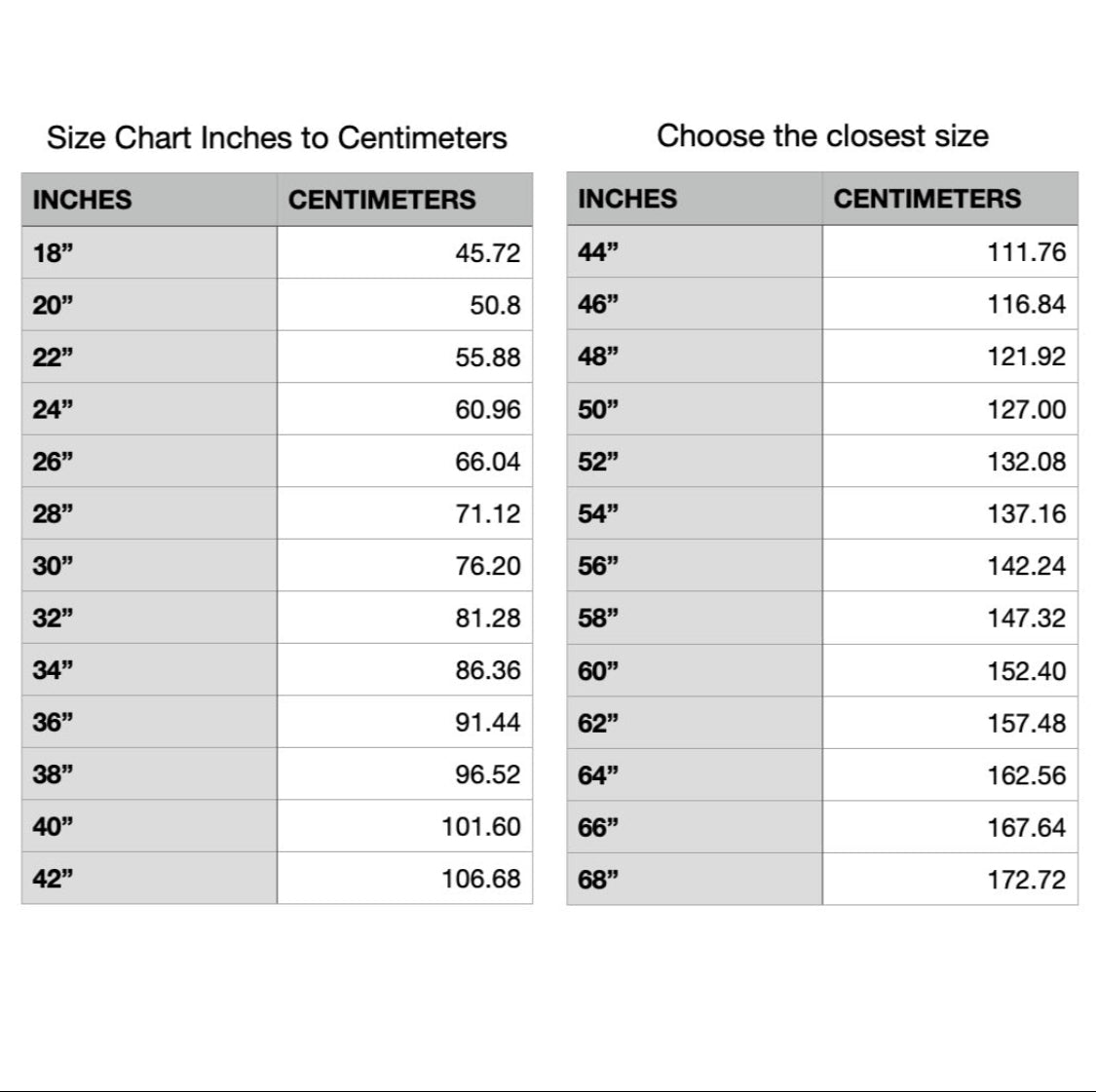The width and height of the screenshot is (1096, 1092).
Task: Select the 42" row label
Action: 54,880
